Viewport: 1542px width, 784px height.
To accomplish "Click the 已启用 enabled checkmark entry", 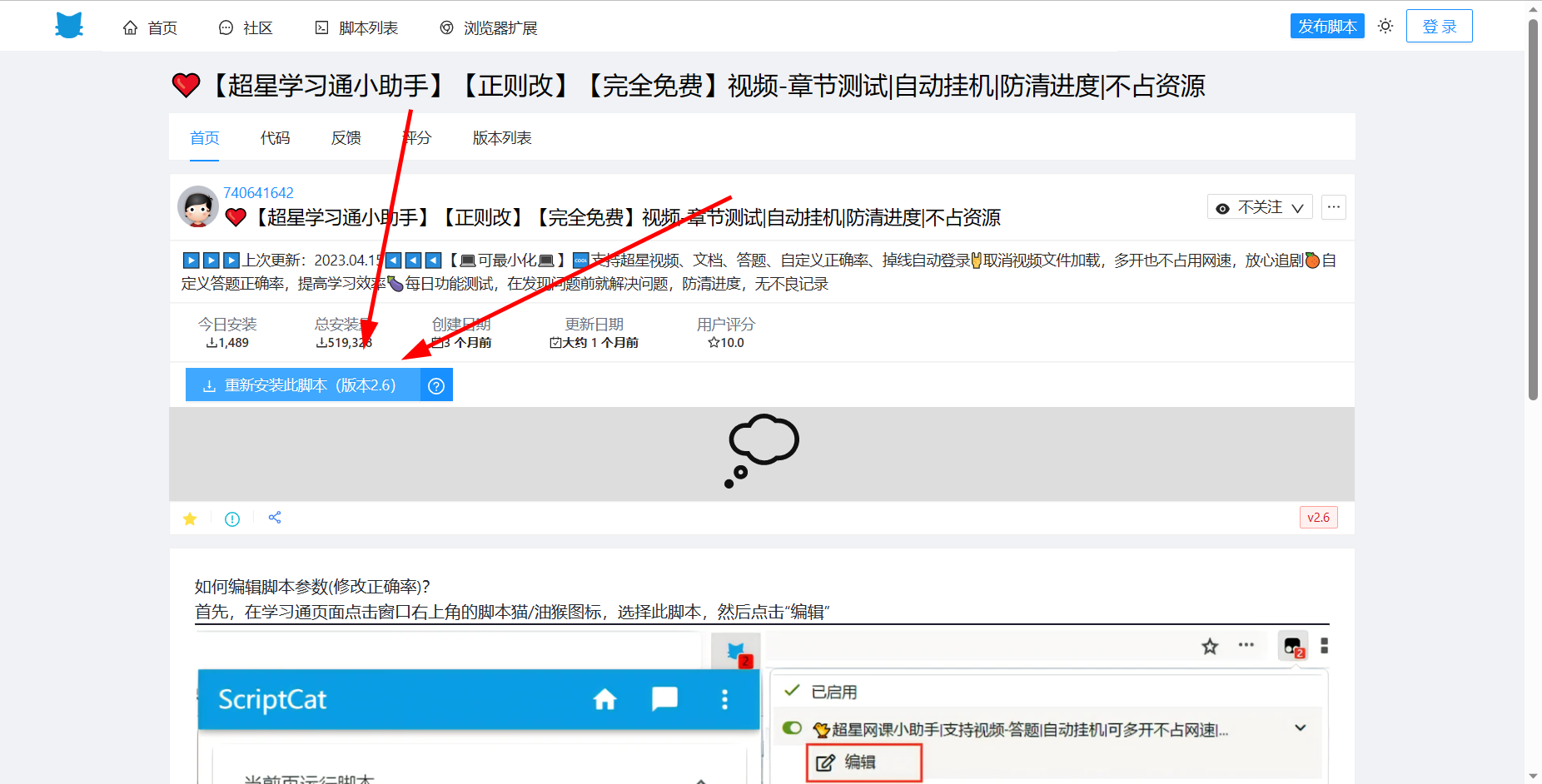I will (x=821, y=692).
